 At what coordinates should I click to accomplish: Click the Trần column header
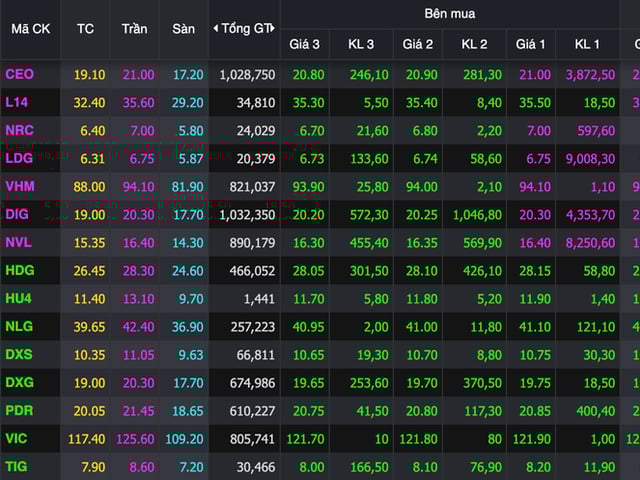(134, 29)
